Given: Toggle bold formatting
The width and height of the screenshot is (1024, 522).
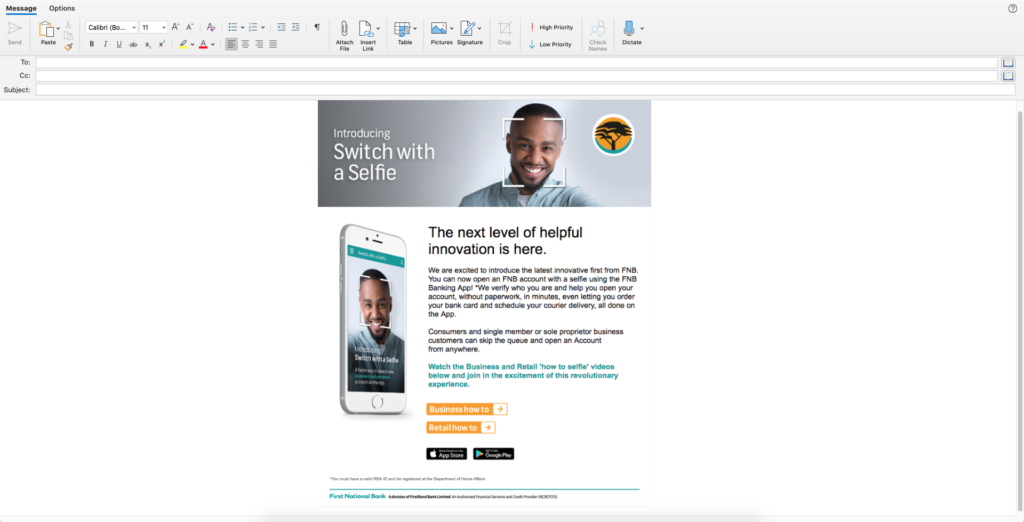Looking at the screenshot, I should 91,45.
